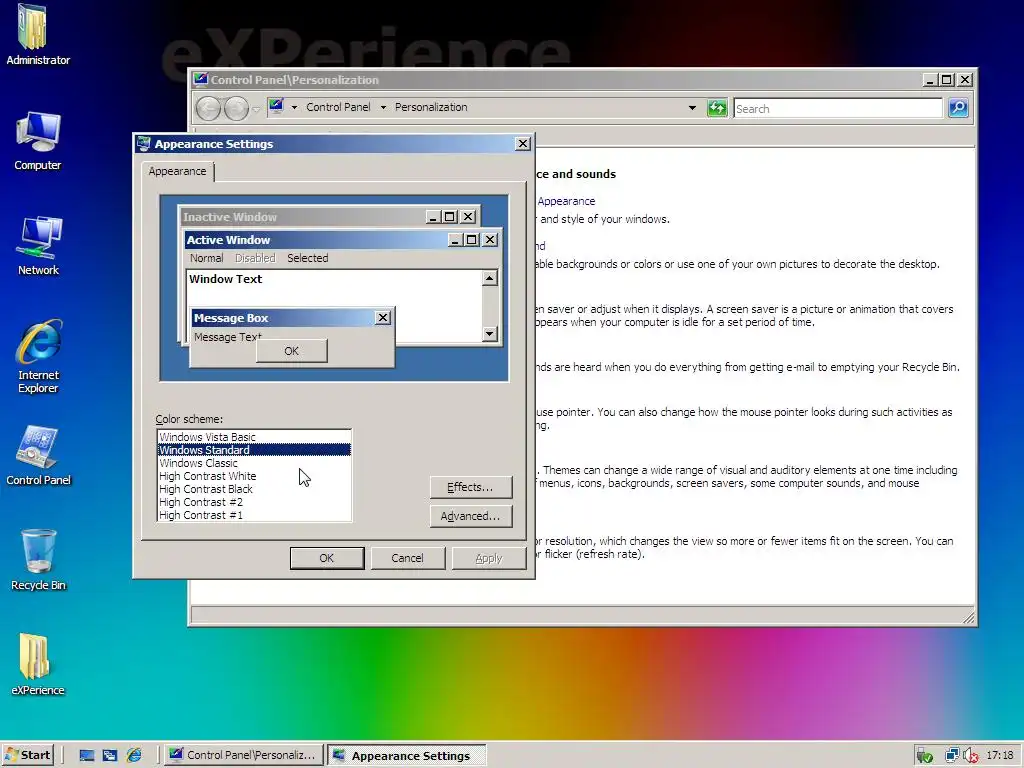The width and height of the screenshot is (1024, 768).
Task: Select High Contrast #1 color scheme
Action: click(x=254, y=515)
